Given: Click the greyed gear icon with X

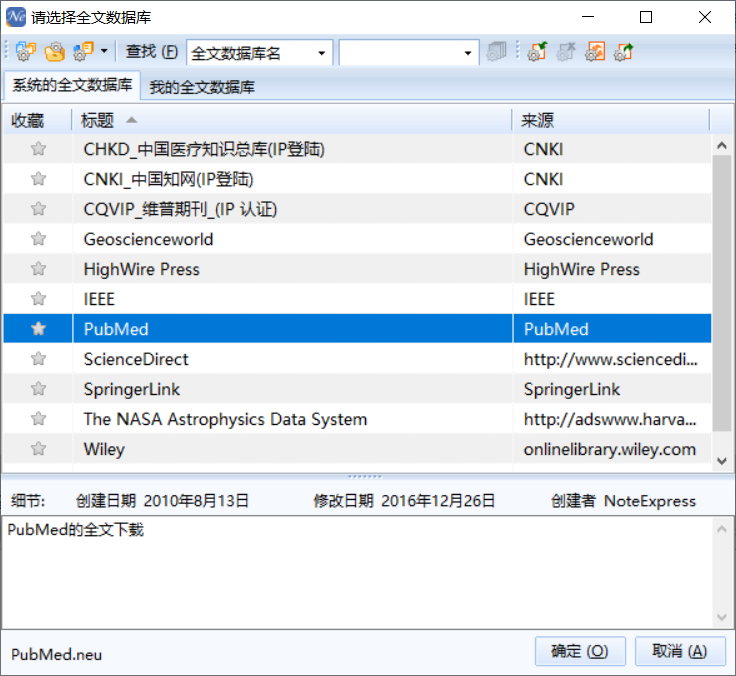Looking at the screenshot, I should [x=566, y=51].
